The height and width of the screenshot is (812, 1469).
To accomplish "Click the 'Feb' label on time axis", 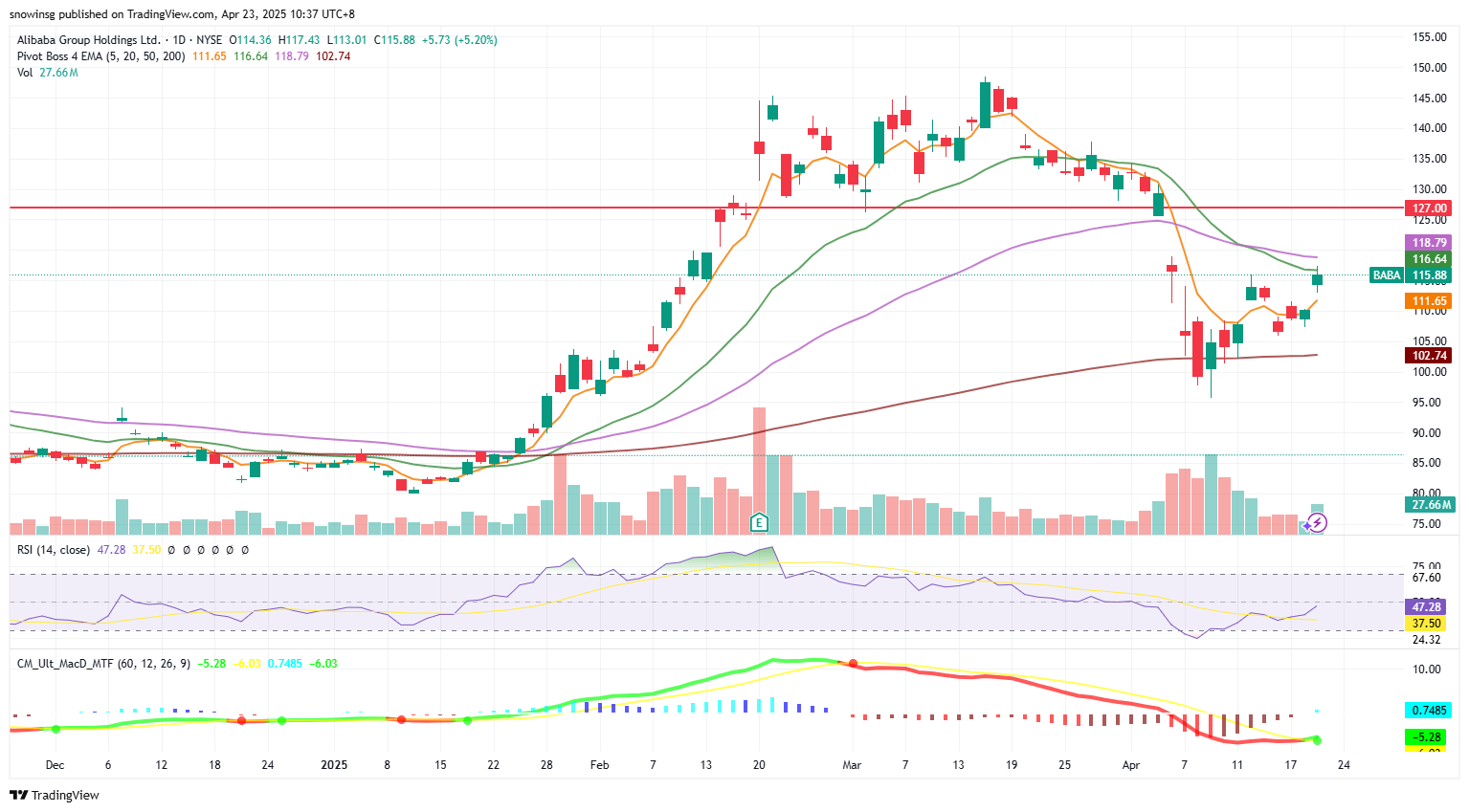I will tap(599, 765).
